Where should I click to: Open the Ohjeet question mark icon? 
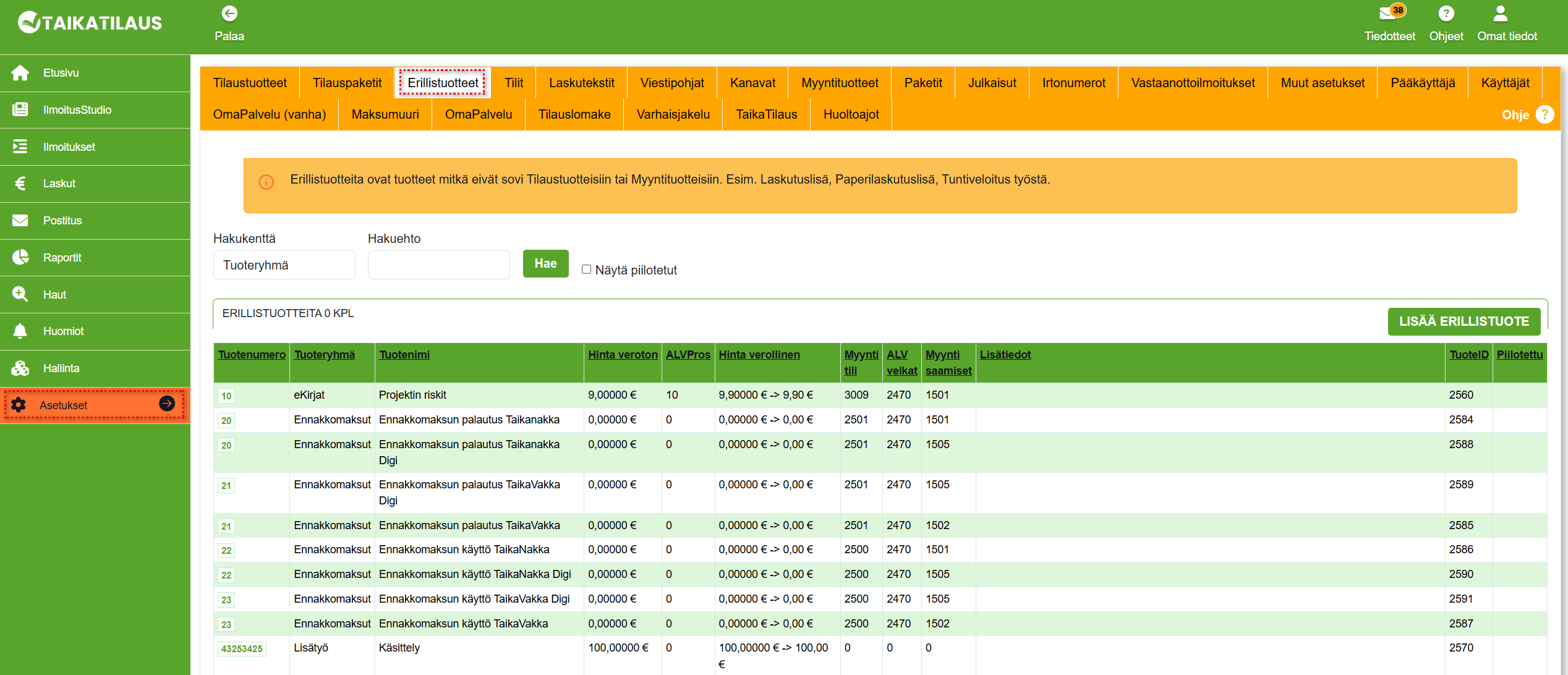tap(1446, 13)
